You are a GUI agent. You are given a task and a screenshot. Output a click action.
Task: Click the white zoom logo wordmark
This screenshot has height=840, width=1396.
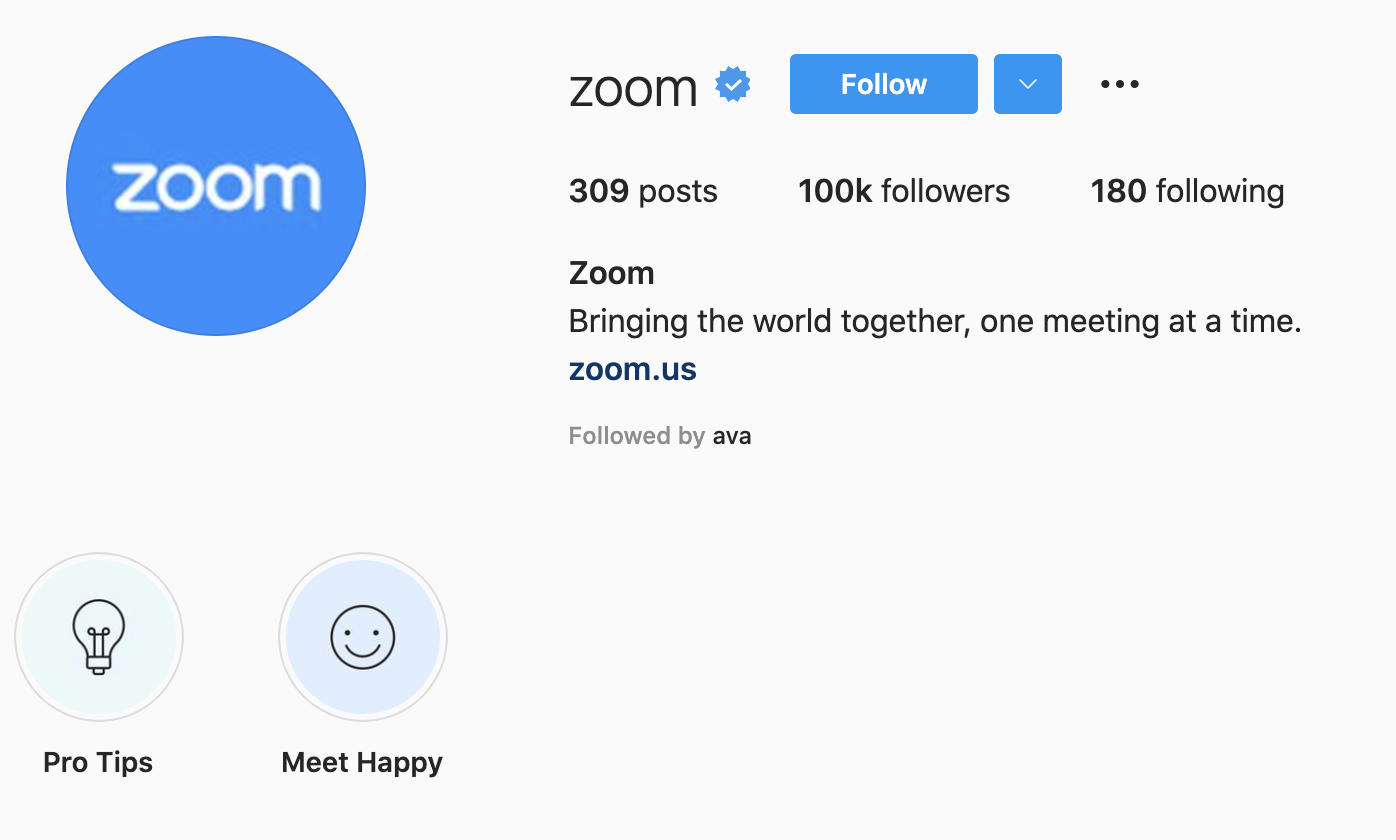point(216,187)
